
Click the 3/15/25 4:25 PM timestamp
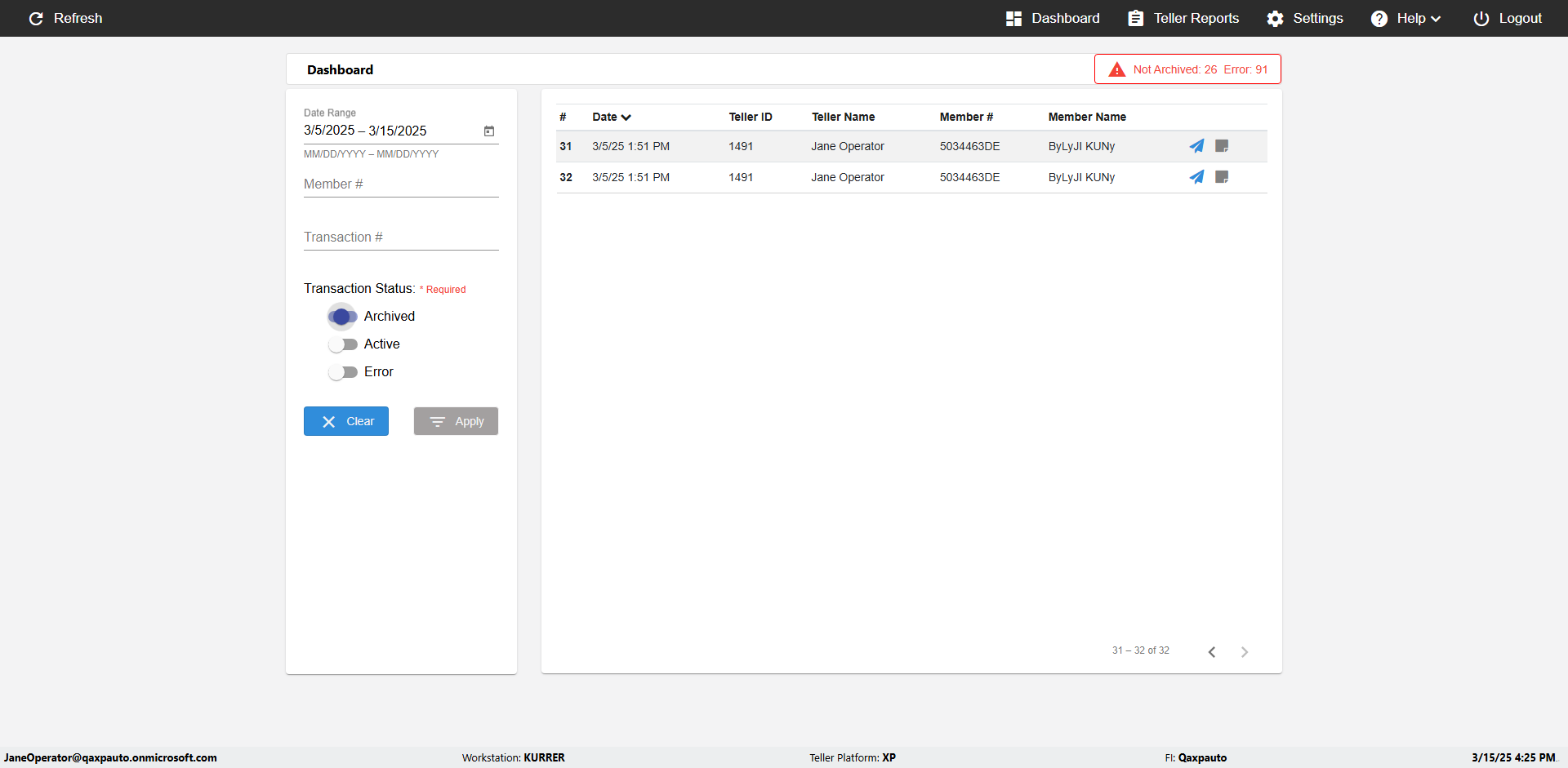pyautogui.click(x=1513, y=757)
